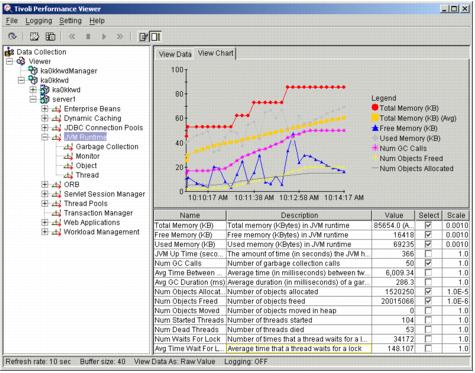Click the fast-forward toolbar icon
Screen dimensions: 475x373
(x=120, y=36)
